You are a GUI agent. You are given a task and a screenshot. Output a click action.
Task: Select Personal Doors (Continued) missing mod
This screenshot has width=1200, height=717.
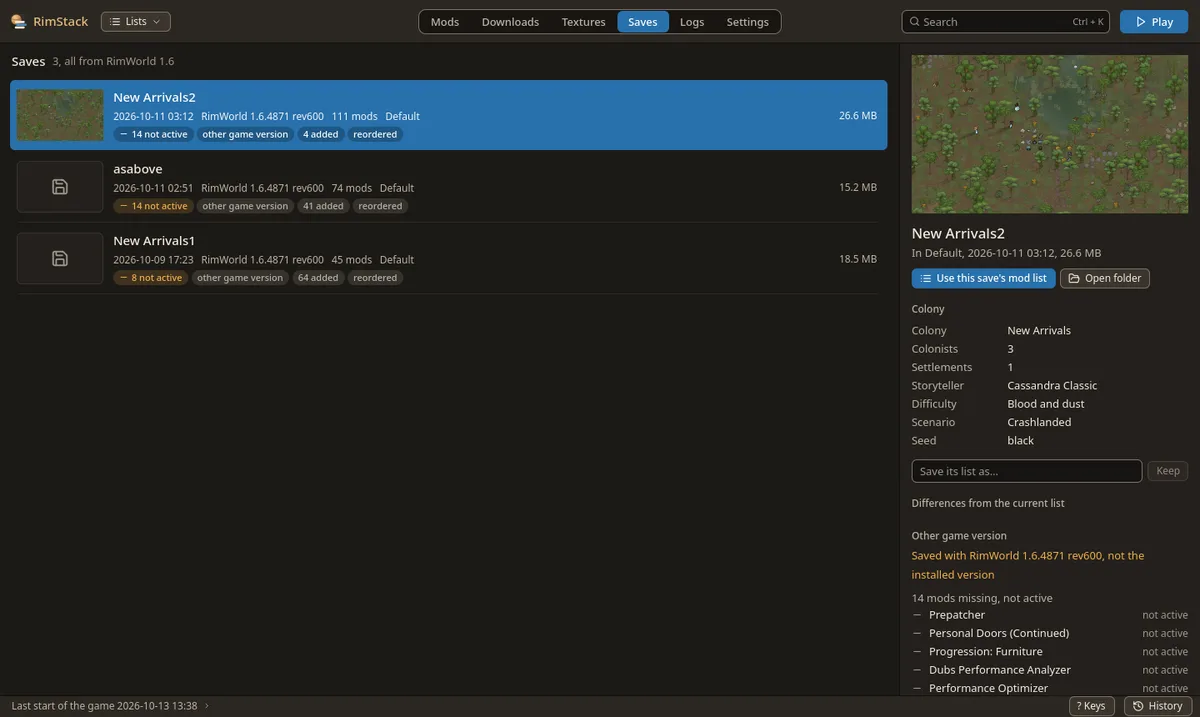(x=1050, y=633)
